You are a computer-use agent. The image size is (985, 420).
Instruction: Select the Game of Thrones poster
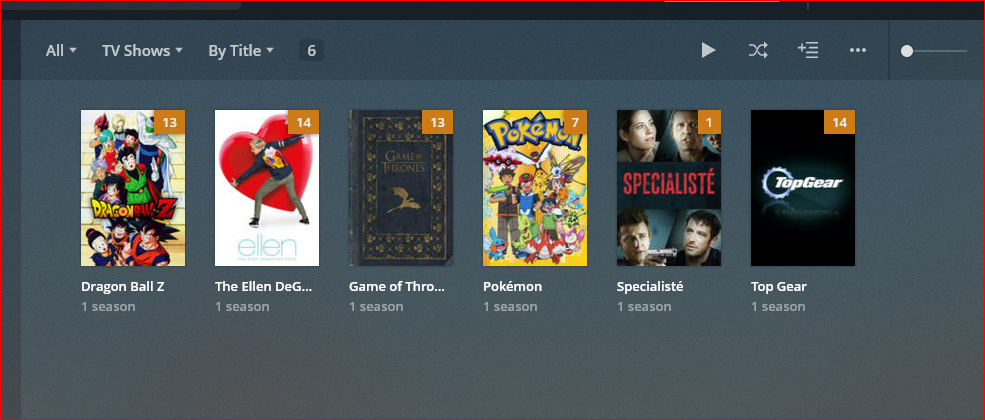tap(401, 188)
